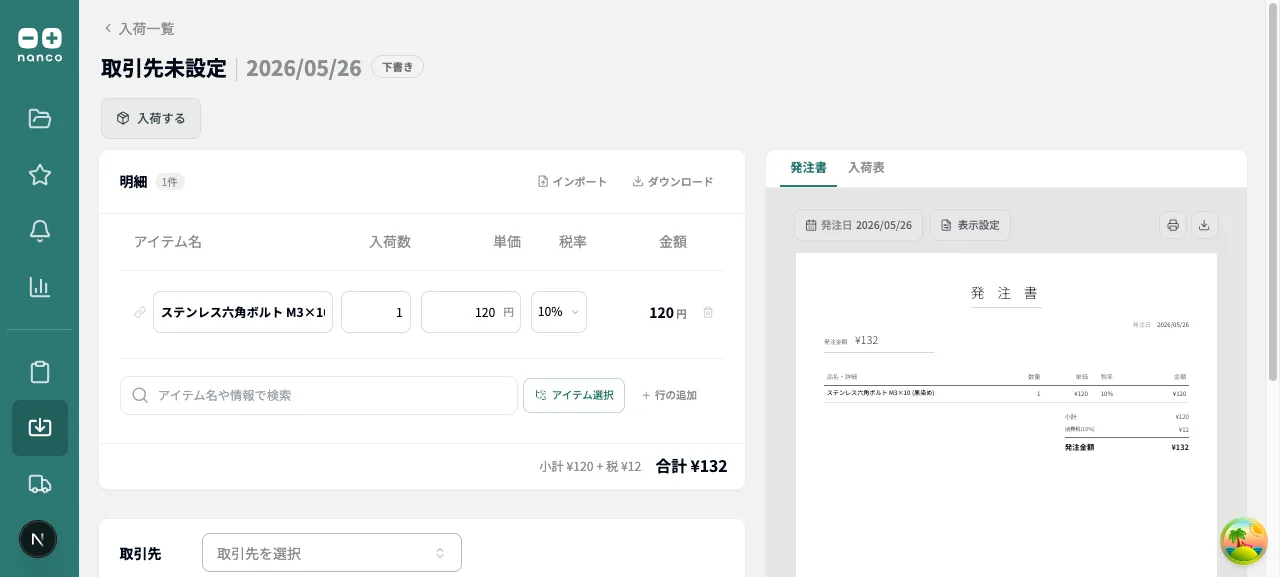The height and width of the screenshot is (577, 1280).
Task: Click the page vertical scrollbar
Action: tap(1273, 192)
